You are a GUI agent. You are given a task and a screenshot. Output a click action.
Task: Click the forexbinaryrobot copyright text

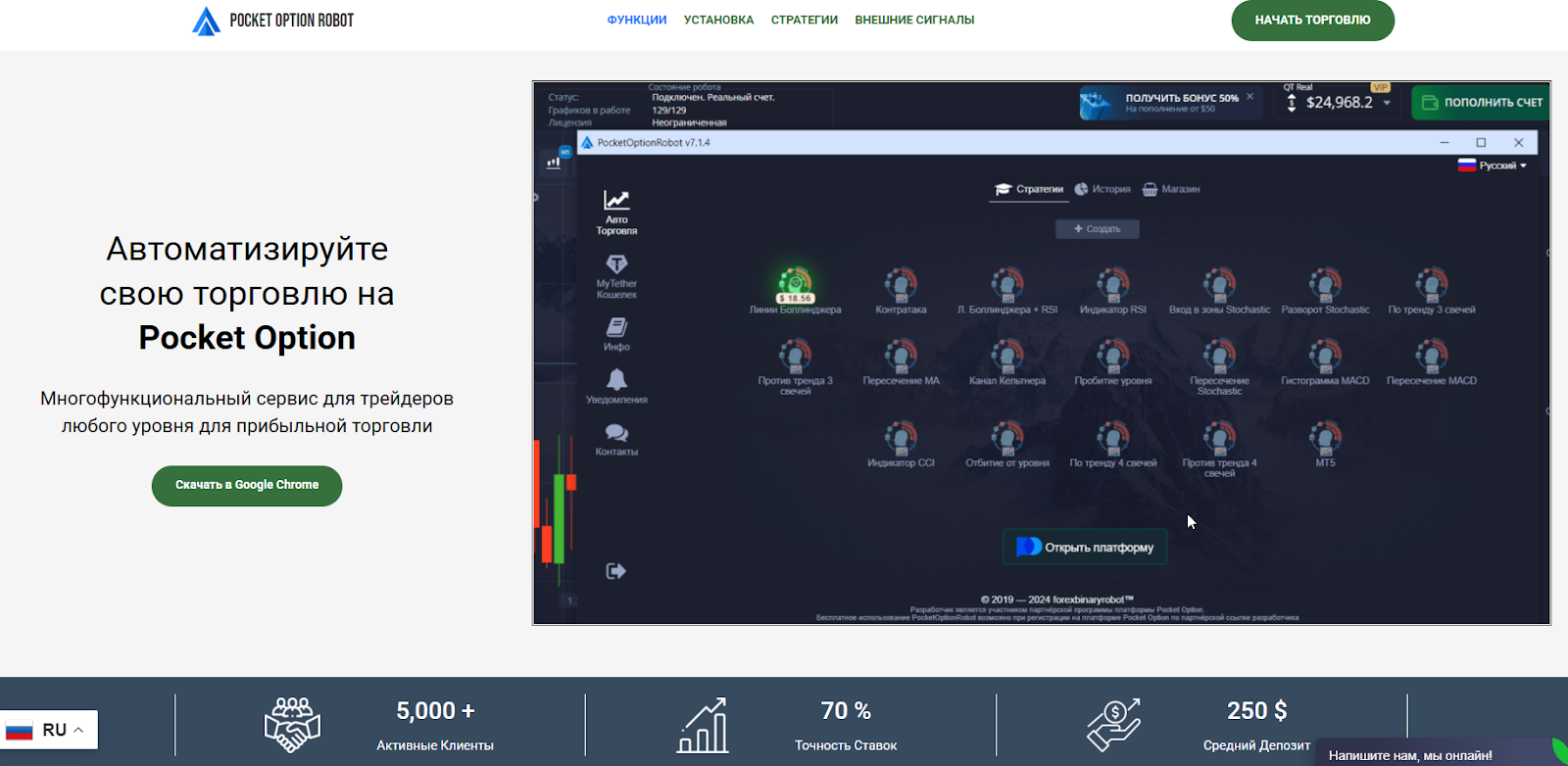(1056, 599)
